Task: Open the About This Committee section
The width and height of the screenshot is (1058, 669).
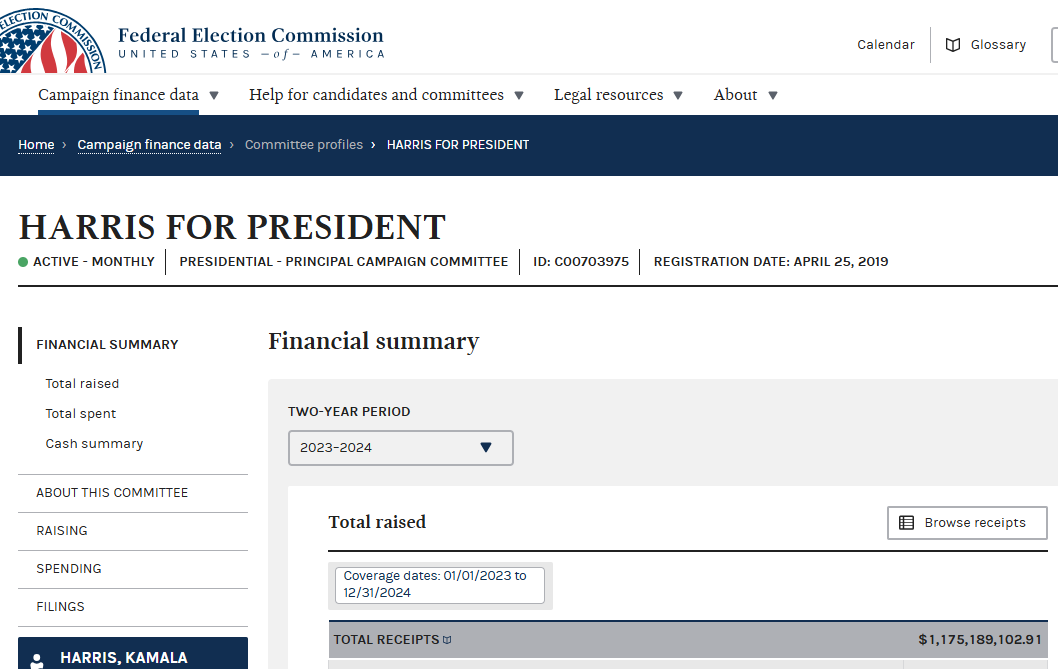Action: 112,493
